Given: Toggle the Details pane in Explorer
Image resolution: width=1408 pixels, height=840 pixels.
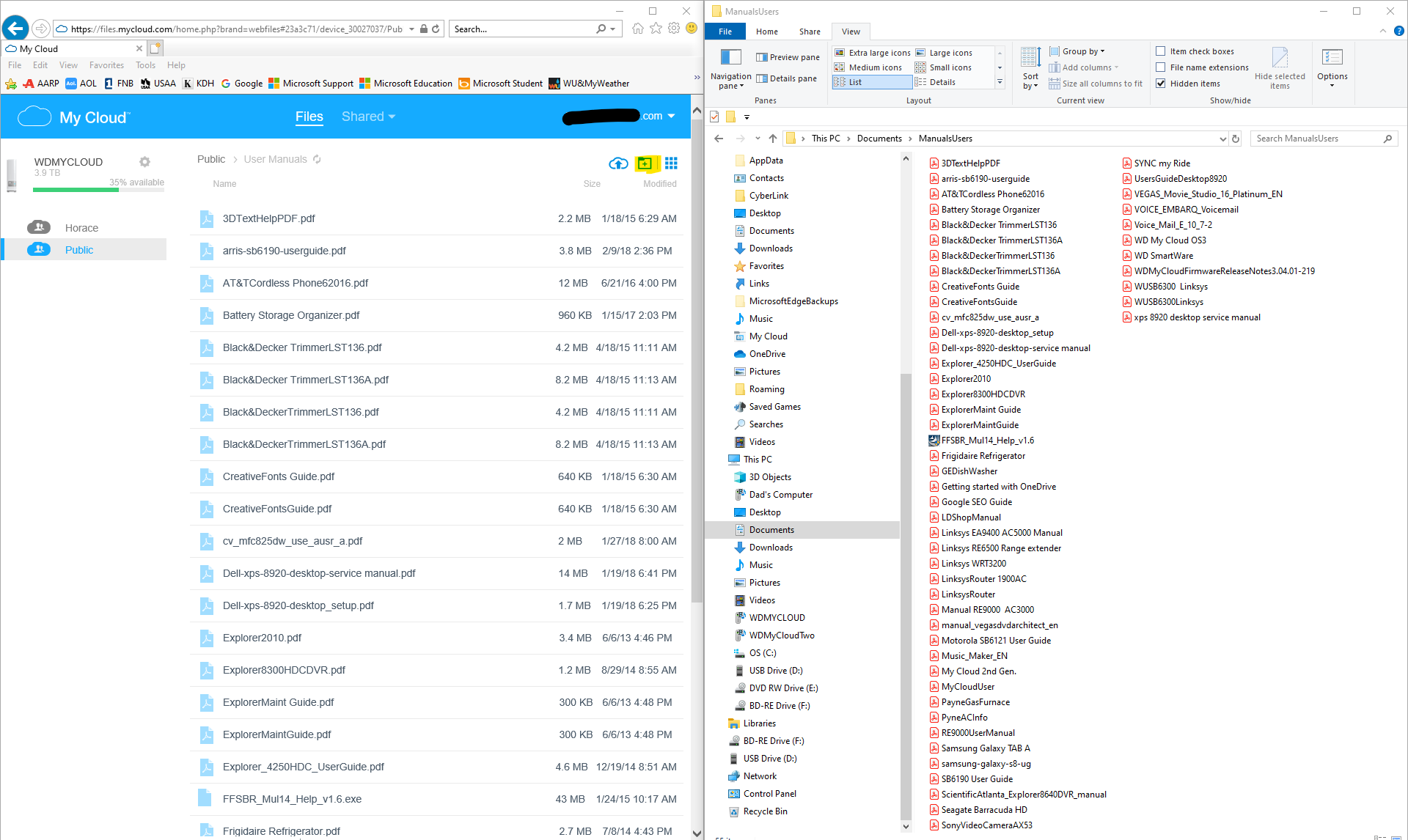Looking at the screenshot, I should tap(788, 78).
